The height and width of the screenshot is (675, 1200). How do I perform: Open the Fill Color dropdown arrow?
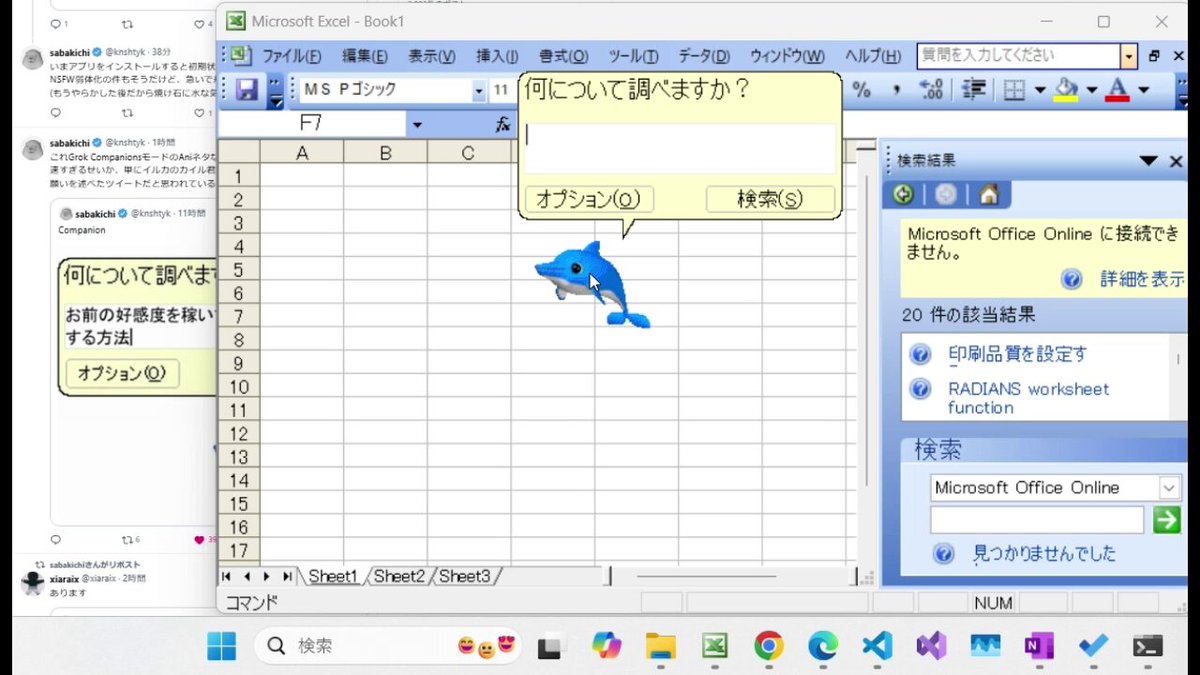point(1091,90)
